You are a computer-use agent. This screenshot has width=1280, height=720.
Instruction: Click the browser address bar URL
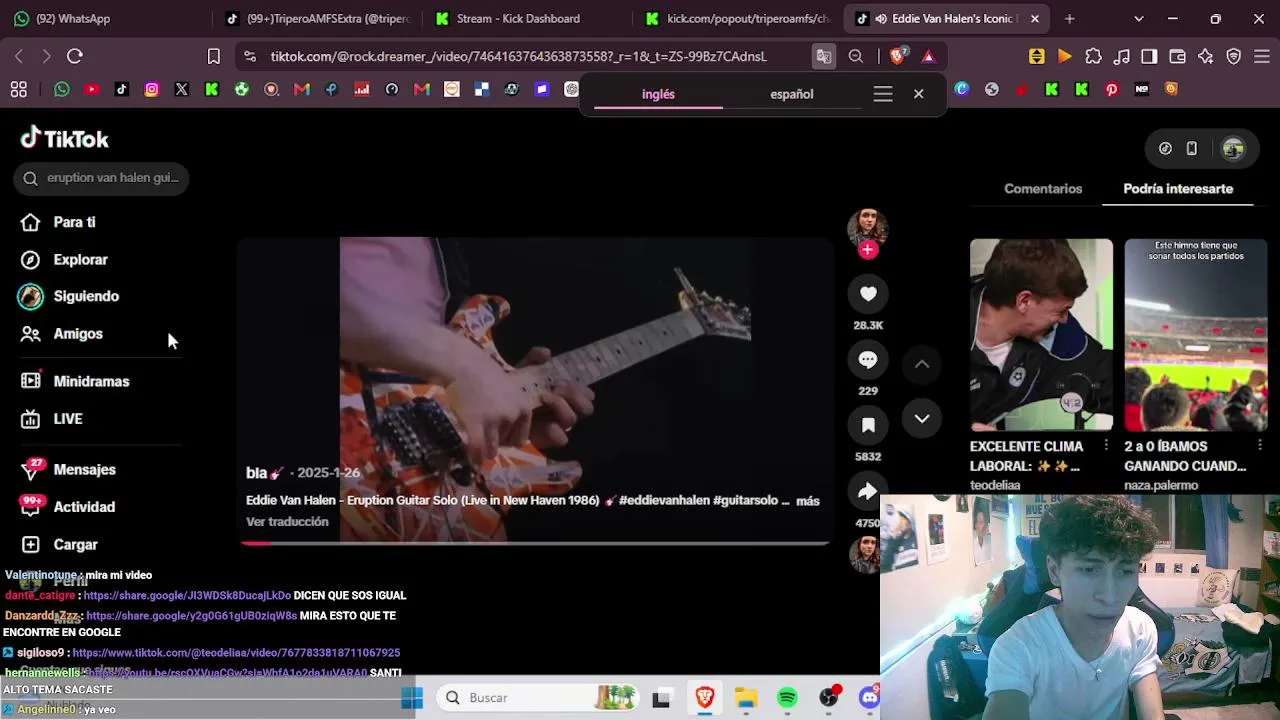tap(518, 56)
